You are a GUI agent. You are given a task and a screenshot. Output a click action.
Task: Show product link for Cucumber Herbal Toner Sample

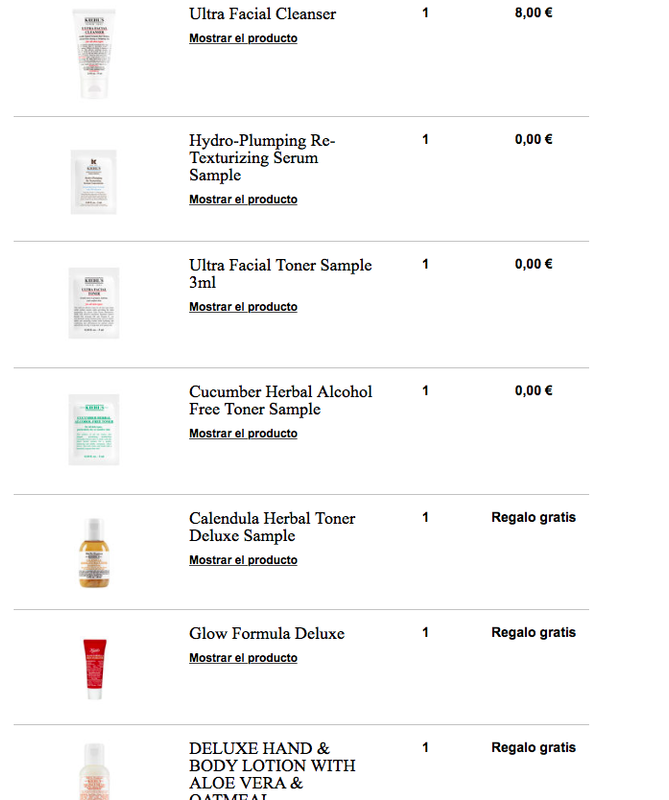pyautogui.click(x=243, y=433)
